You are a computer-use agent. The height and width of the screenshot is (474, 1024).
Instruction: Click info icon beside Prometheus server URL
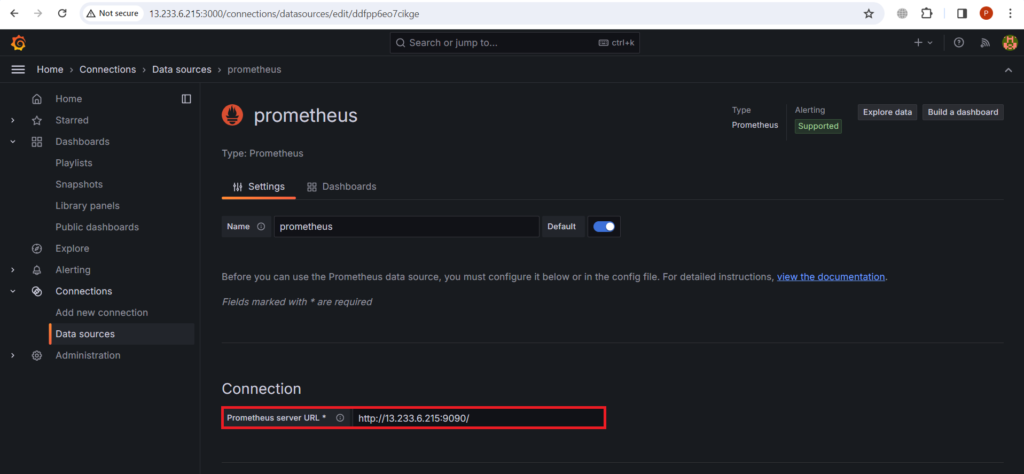340,418
